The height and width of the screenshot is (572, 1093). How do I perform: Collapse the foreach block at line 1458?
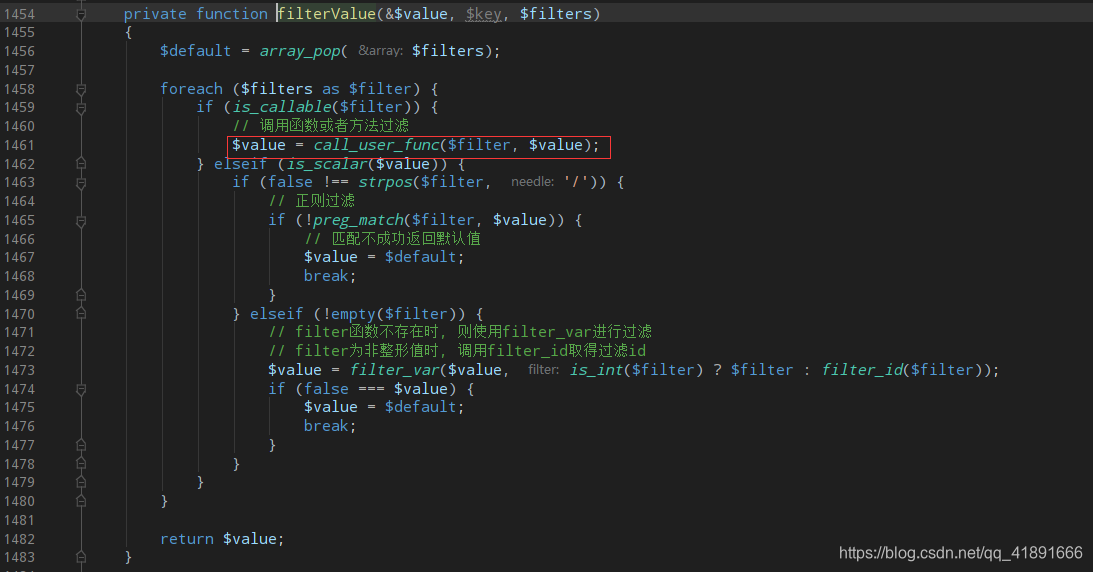[81, 89]
